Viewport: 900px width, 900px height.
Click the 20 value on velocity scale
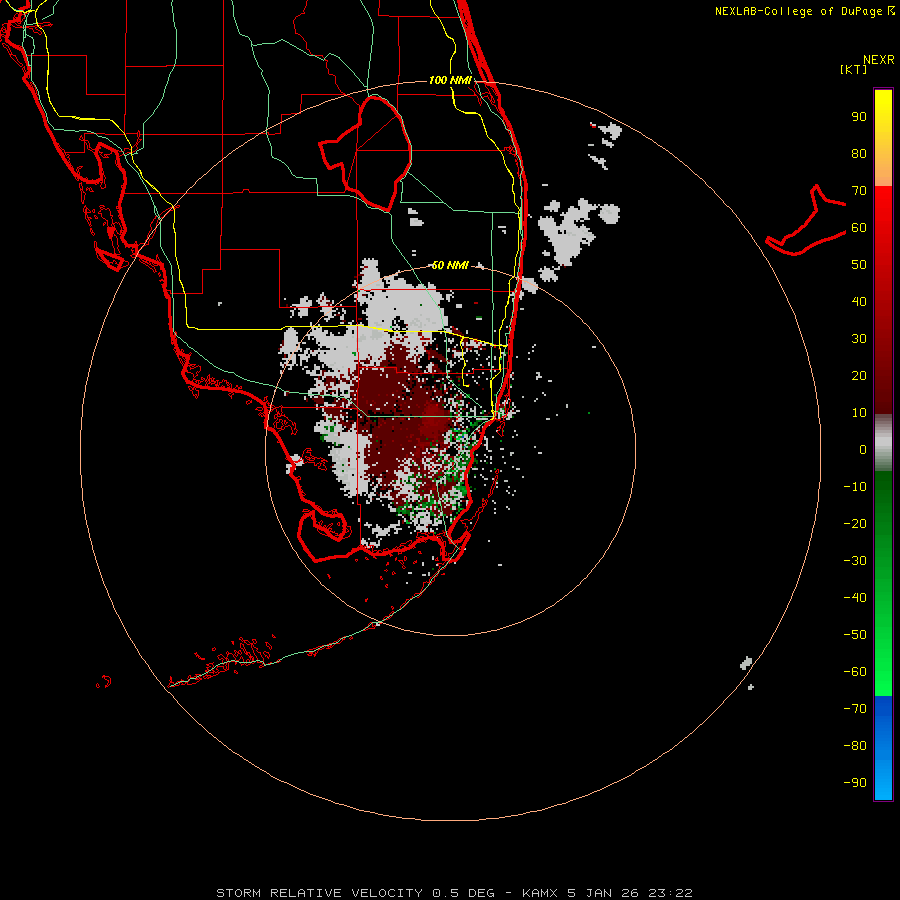(x=859, y=376)
